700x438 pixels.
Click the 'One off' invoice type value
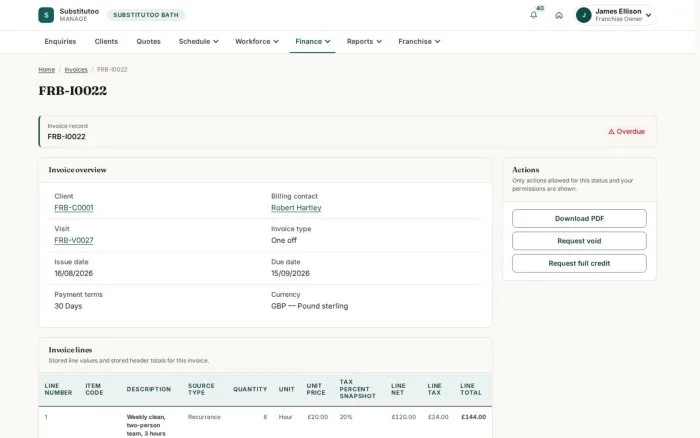(x=283, y=240)
